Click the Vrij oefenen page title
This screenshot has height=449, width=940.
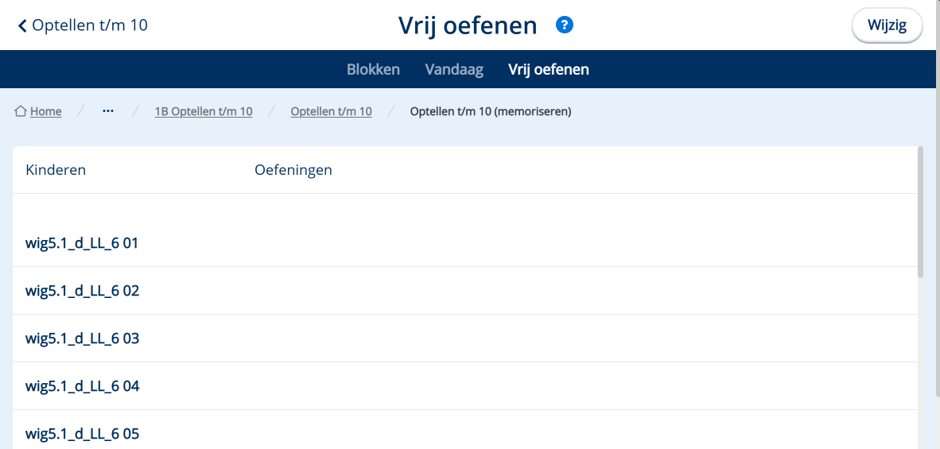coord(468,26)
